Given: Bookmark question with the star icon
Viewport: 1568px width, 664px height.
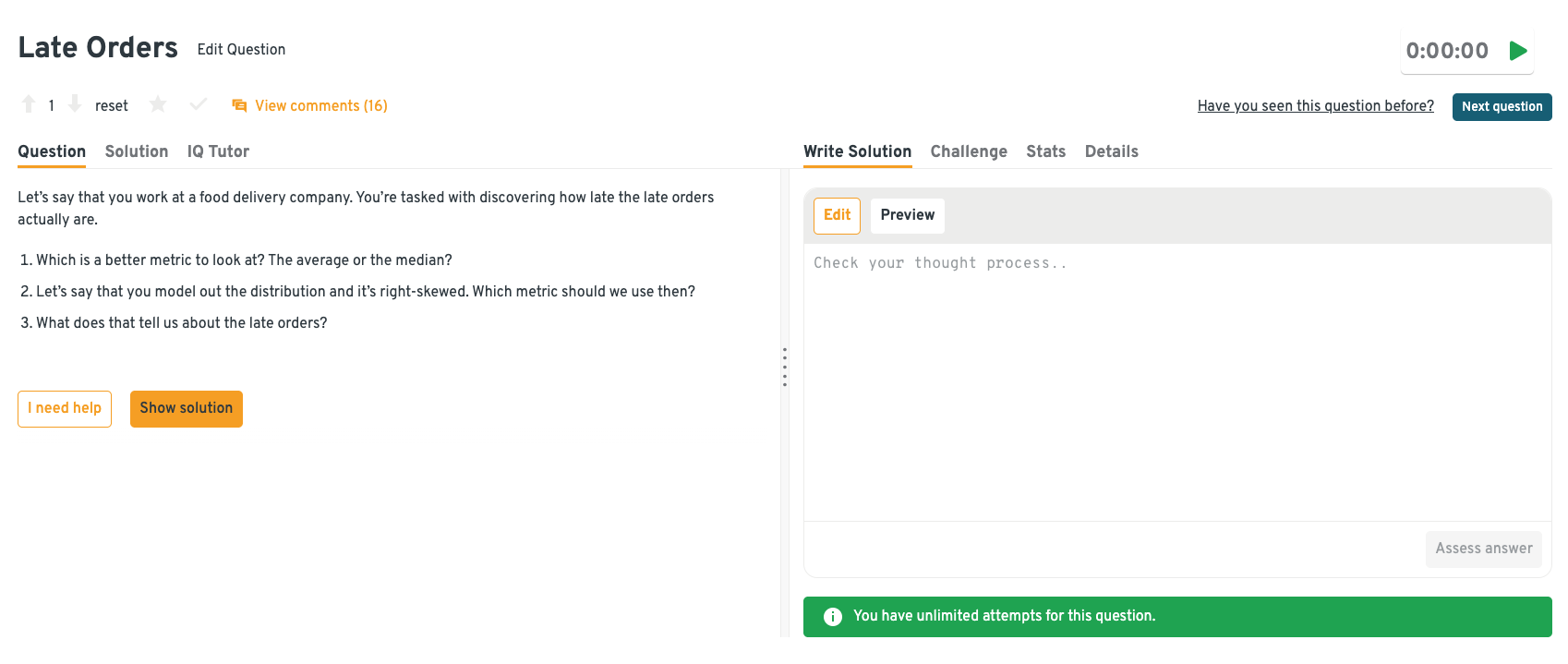Looking at the screenshot, I should (158, 104).
